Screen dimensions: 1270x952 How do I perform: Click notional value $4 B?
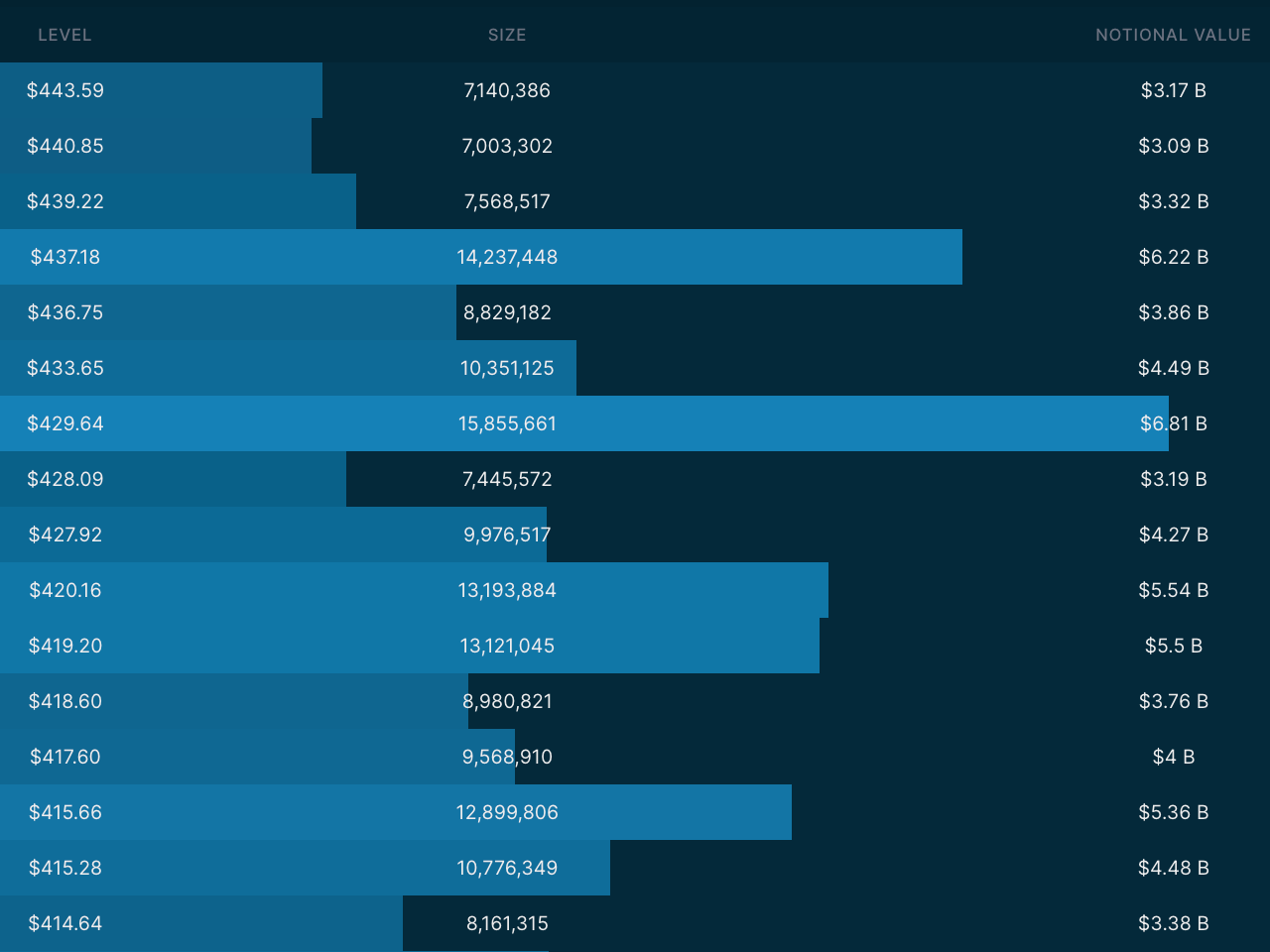(1174, 757)
